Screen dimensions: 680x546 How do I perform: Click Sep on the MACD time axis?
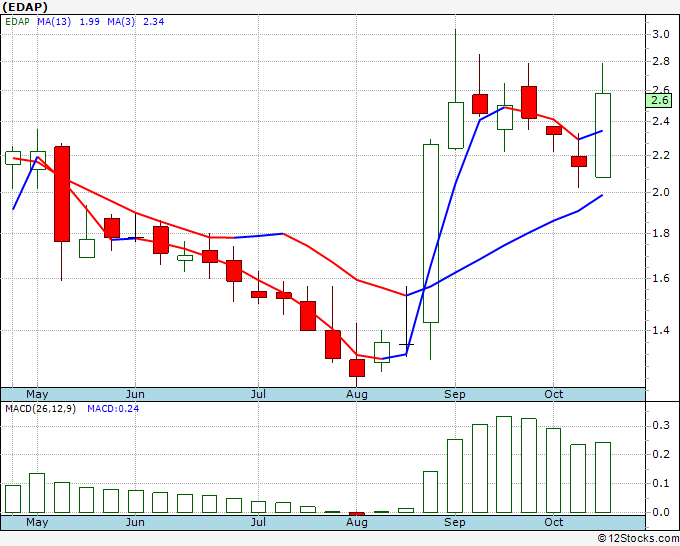(x=454, y=522)
